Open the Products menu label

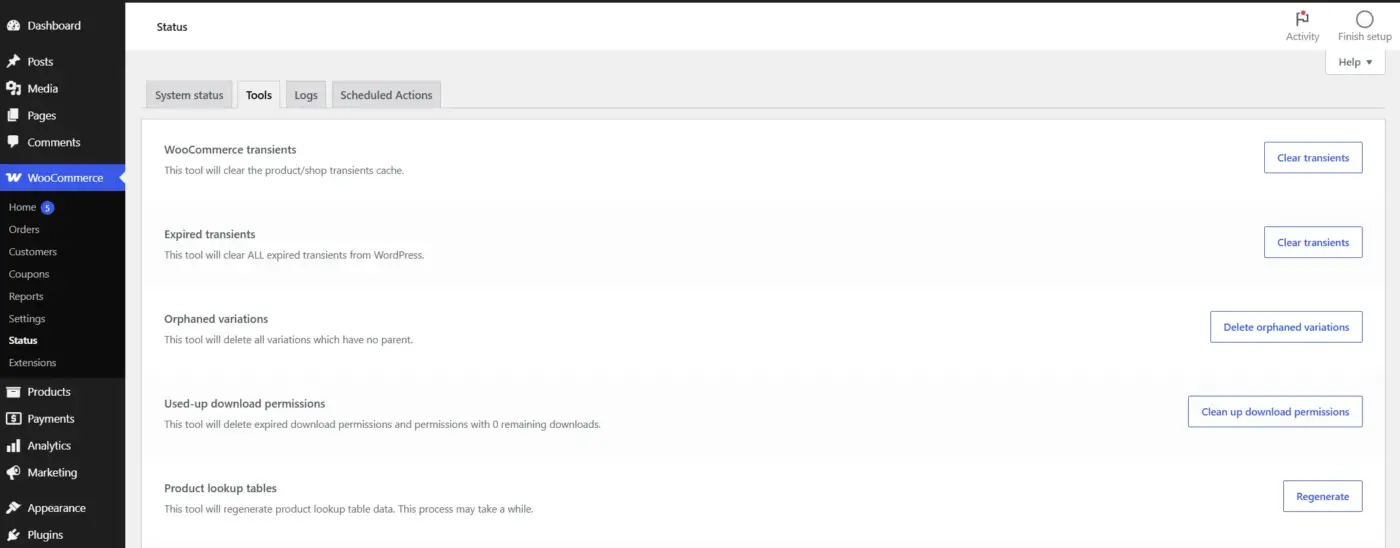[49, 392]
